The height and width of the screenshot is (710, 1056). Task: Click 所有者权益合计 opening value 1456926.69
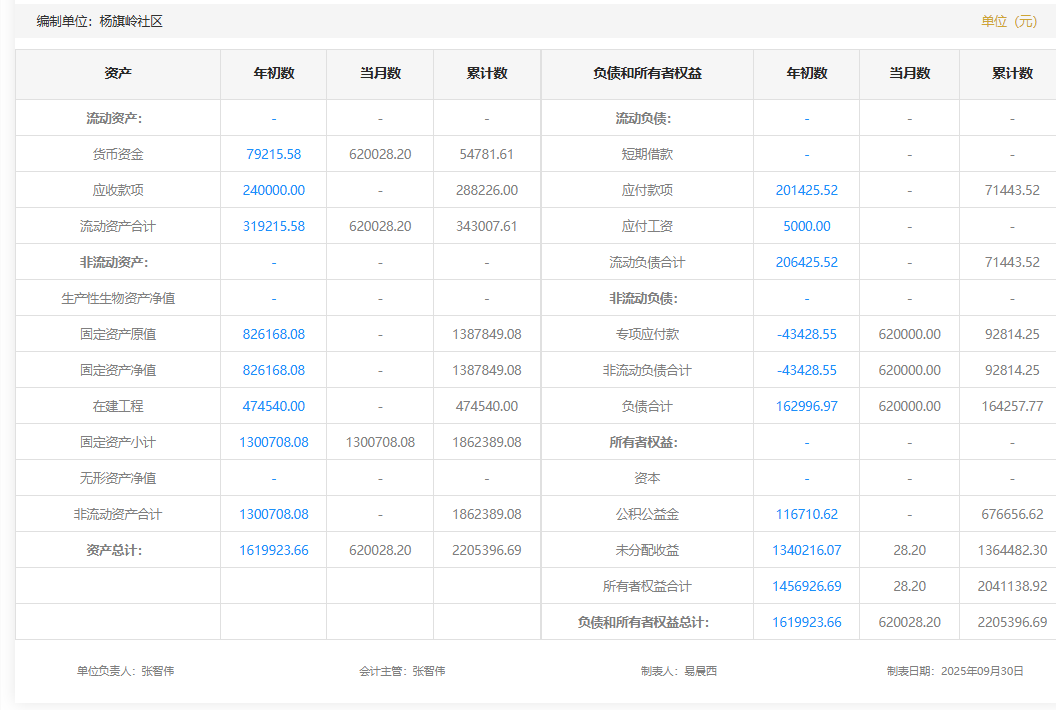click(806, 586)
